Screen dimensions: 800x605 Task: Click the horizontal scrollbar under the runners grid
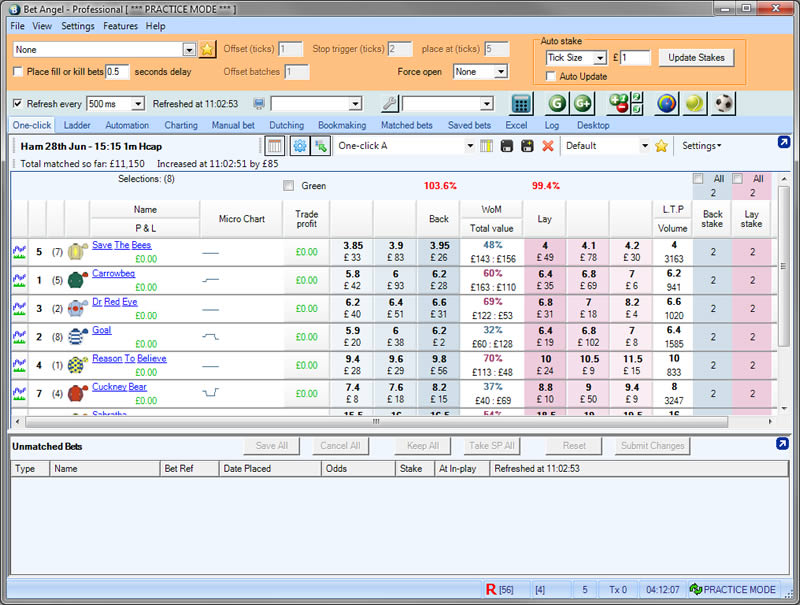click(377, 422)
